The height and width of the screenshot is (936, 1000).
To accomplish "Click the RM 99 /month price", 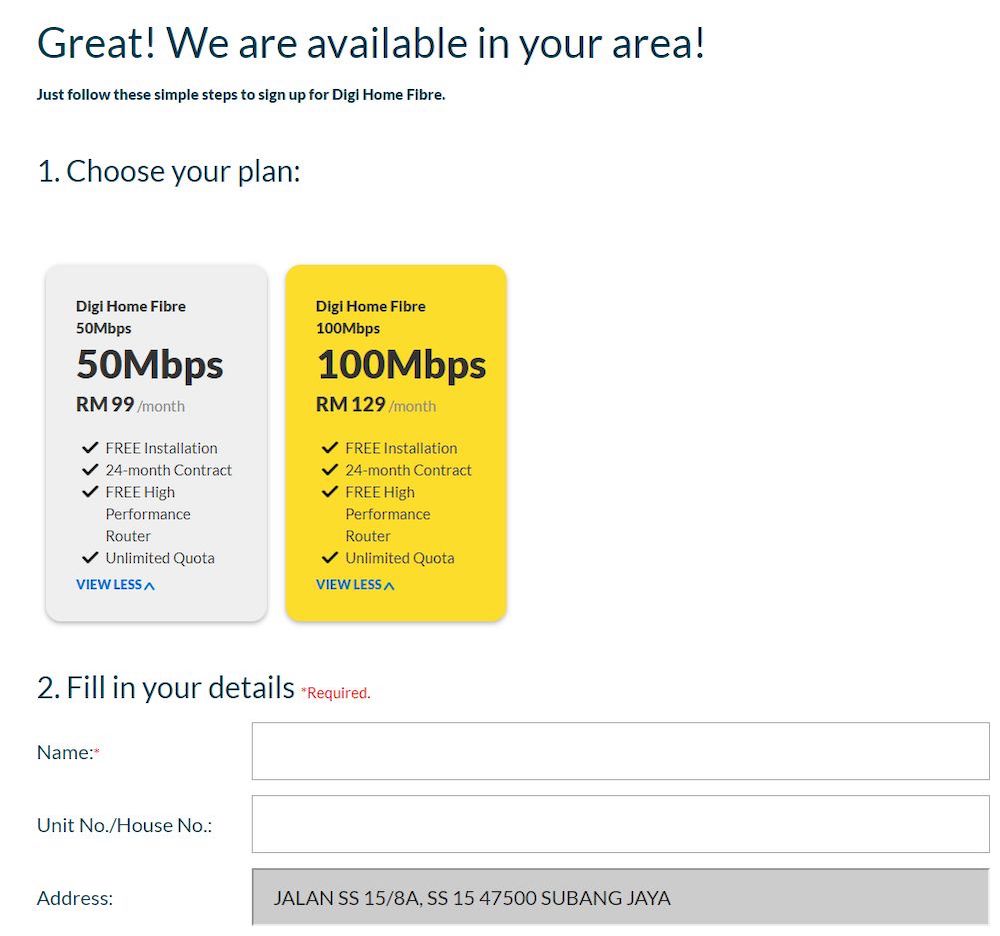I will 130,405.
